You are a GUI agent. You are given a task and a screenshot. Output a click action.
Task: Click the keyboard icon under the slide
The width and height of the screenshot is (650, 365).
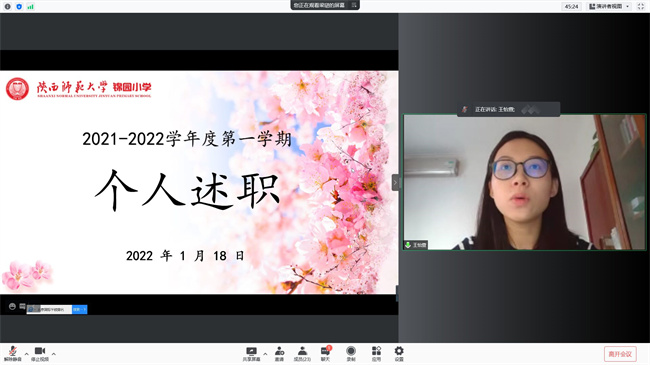(22, 306)
